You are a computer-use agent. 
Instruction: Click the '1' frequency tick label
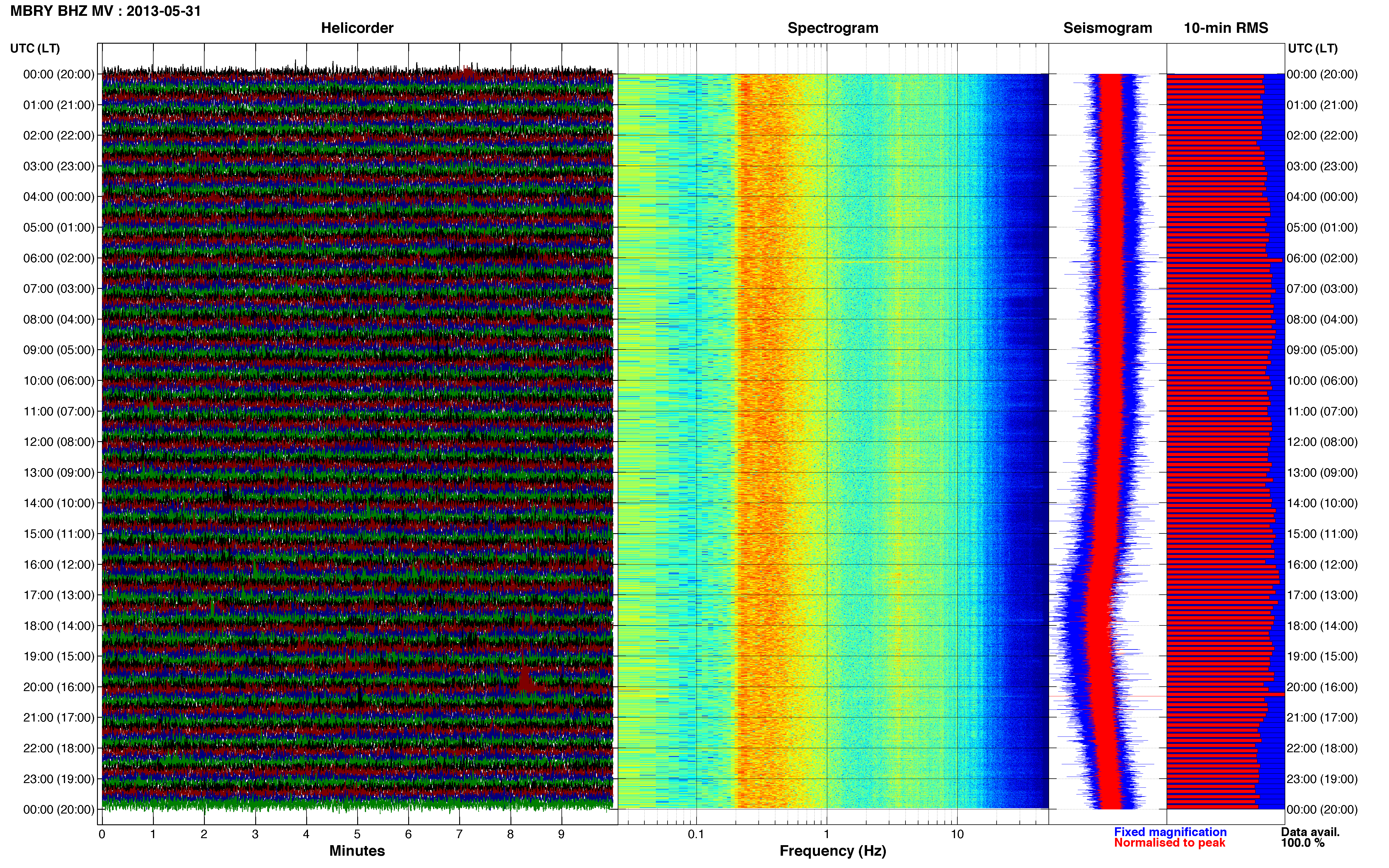tap(826, 835)
